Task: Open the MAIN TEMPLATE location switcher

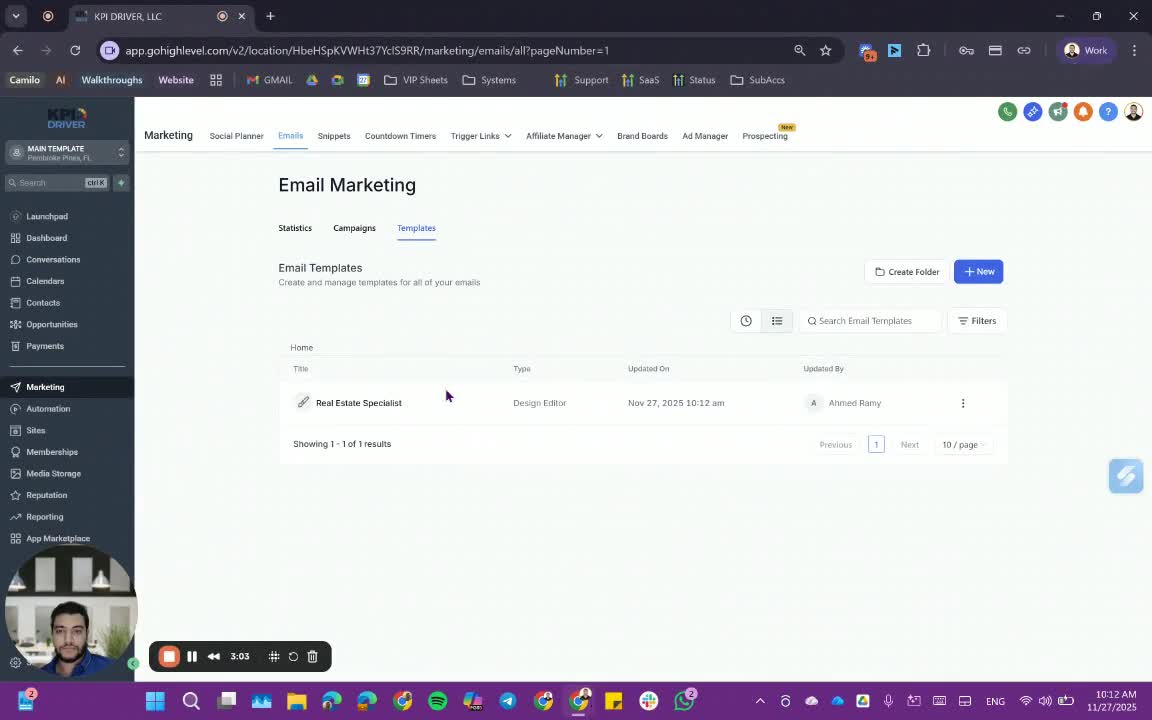Action: point(68,153)
